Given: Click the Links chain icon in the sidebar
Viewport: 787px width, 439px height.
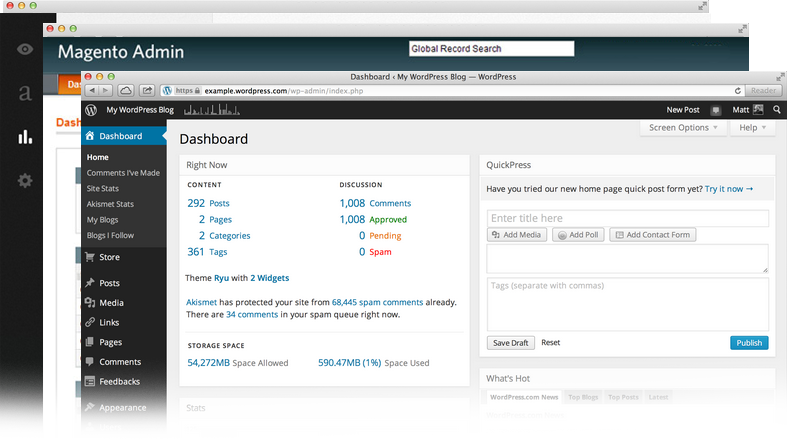Looking at the screenshot, I should point(90,322).
